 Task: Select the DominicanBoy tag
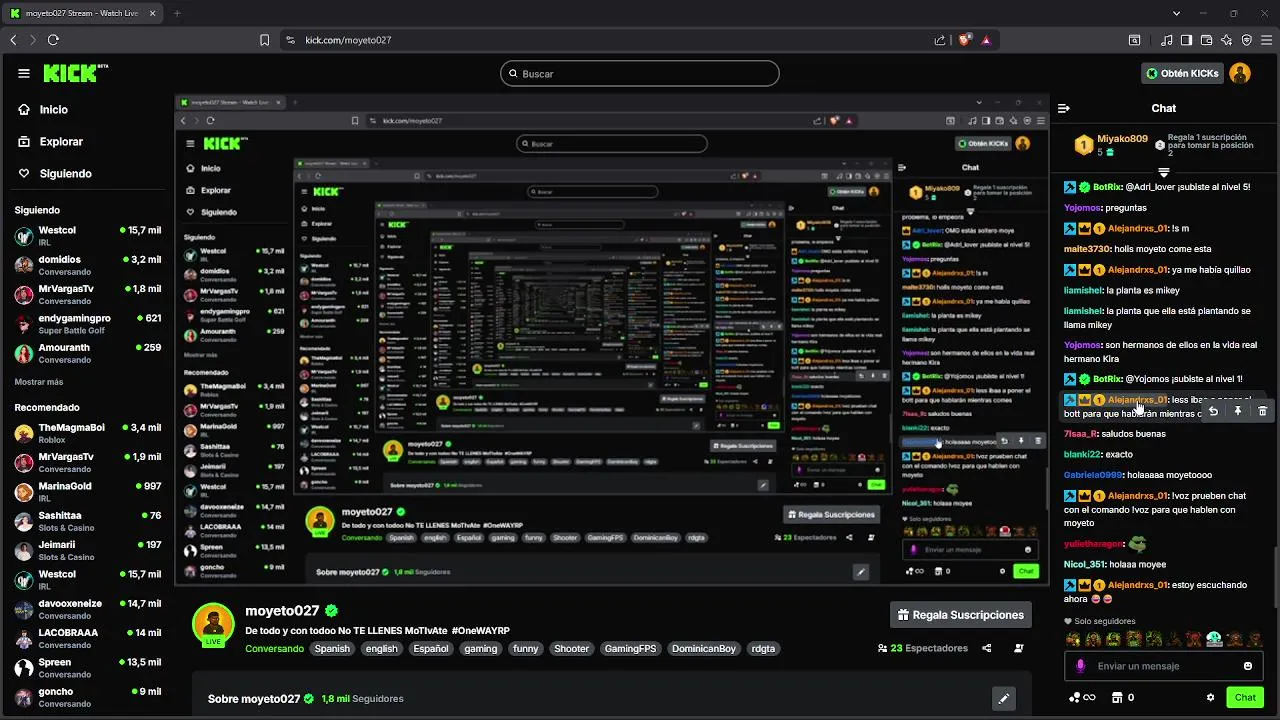coord(704,649)
